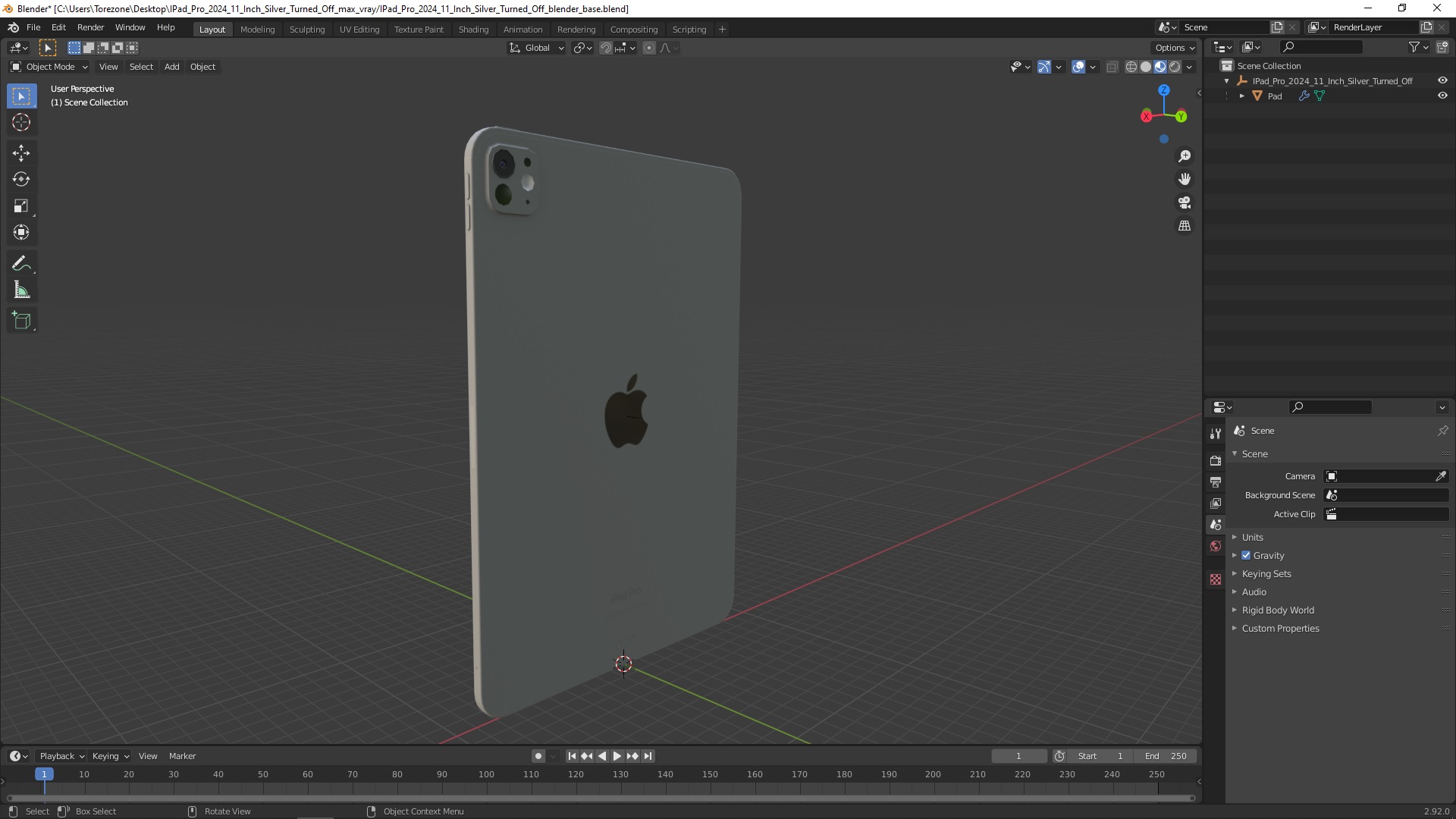This screenshot has width=1456, height=819.
Task: Hide the IPad_Pro_2024 collection in viewport
Action: pos(1442,80)
